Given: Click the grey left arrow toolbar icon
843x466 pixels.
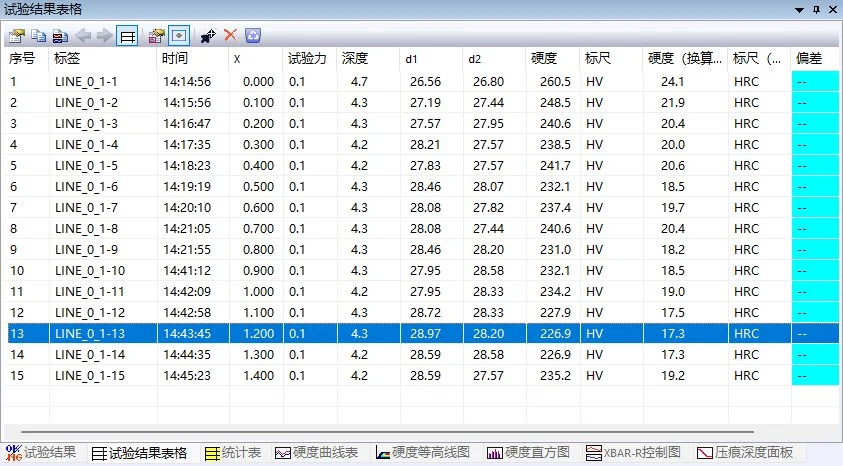Looking at the screenshot, I should click(x=83, y=36).
